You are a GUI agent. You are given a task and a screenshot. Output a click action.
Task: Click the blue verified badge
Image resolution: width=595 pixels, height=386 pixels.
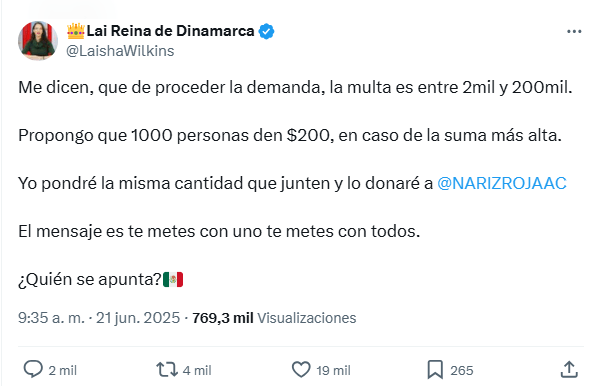(x=266, y=31)
